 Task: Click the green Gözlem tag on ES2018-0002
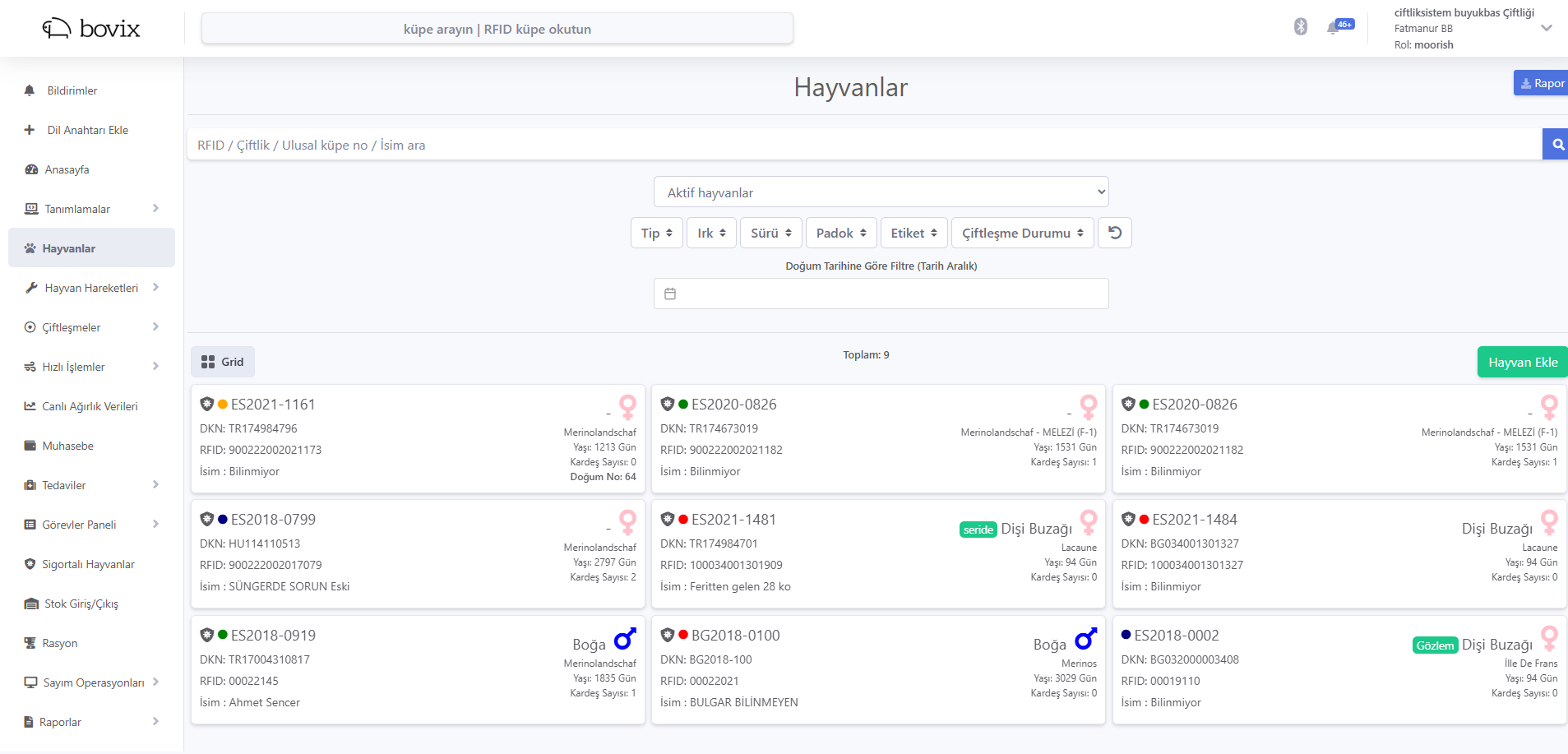tap(1435, 645)
